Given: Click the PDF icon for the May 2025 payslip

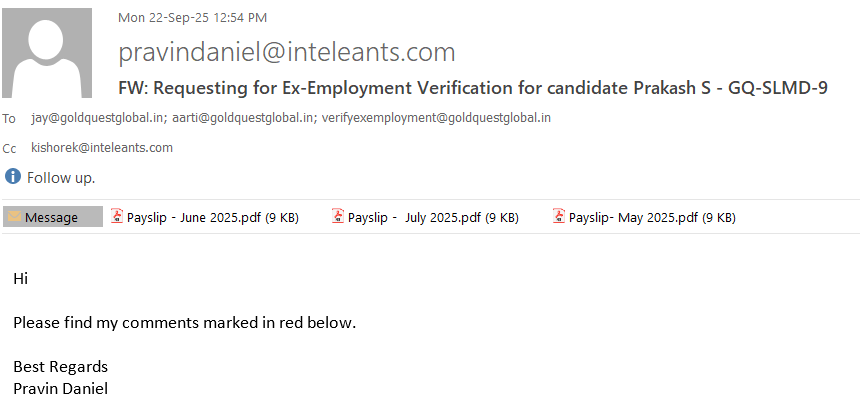Looking at the screenshot, I should 560,217.
